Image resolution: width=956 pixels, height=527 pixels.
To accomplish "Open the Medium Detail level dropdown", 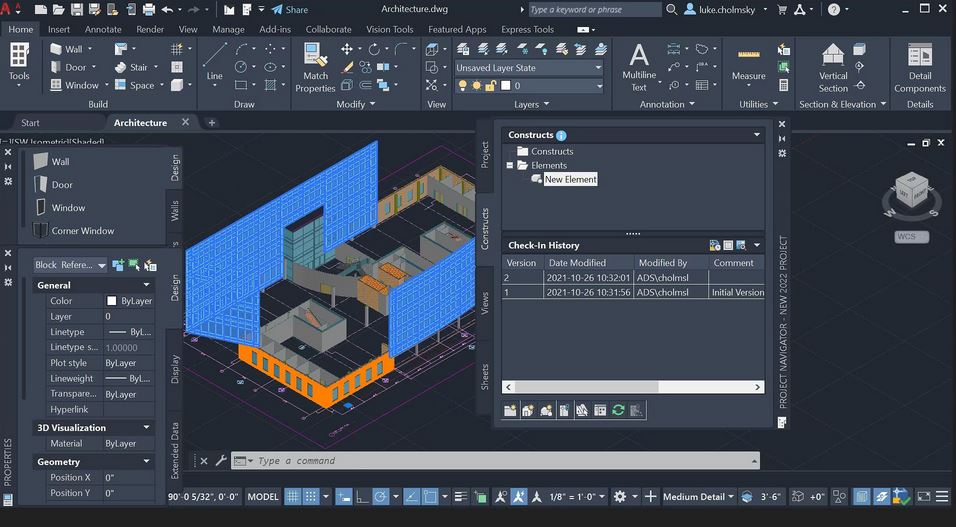I will [699, 497].
